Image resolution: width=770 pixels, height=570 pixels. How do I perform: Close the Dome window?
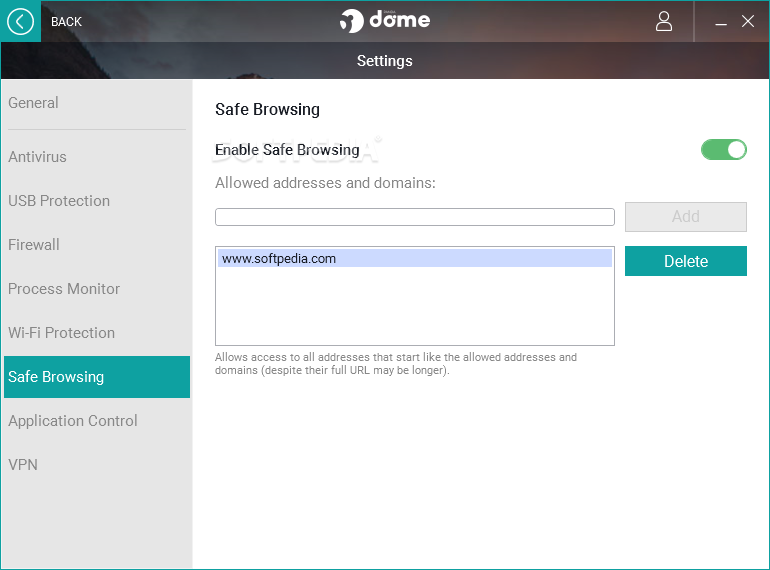747,21
